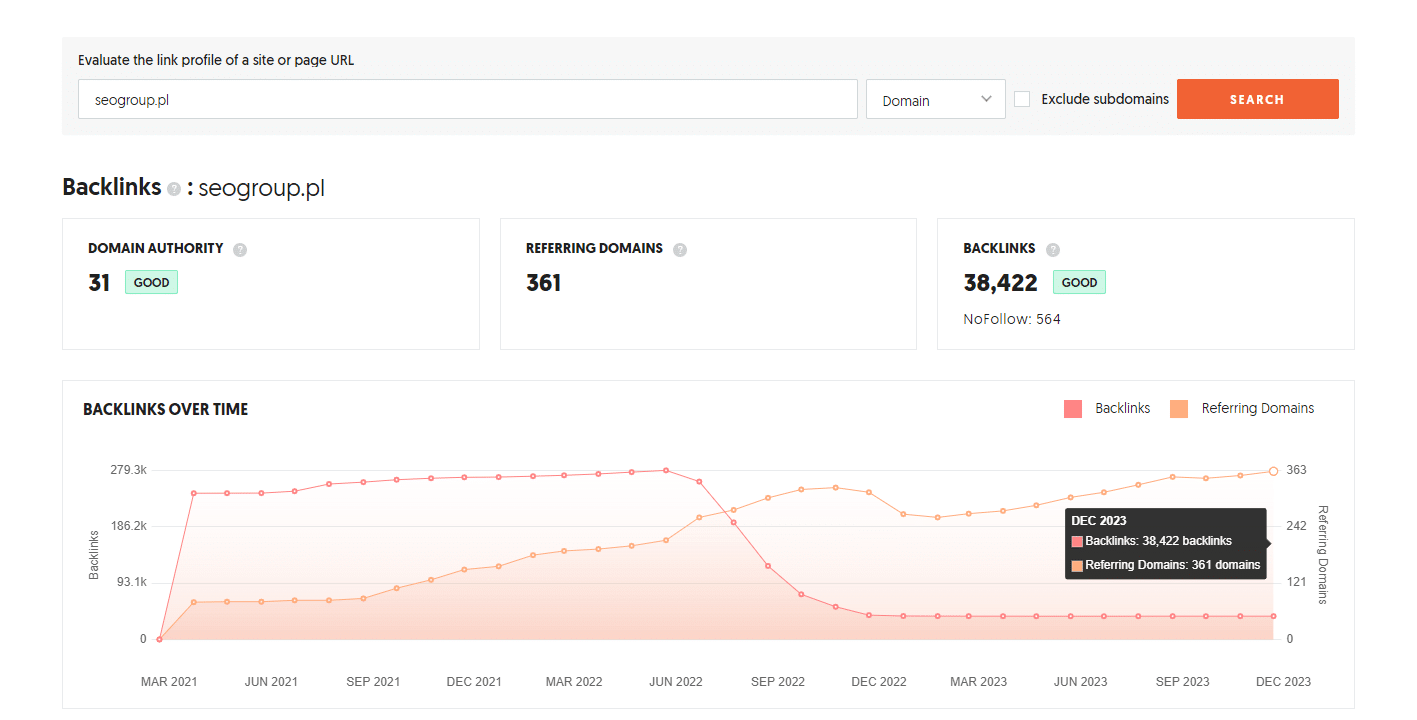This screenshot has height=720, width=1417.
Task: Click the 'Exclude subdomains' label text
Action: (x=1105, y=99)
